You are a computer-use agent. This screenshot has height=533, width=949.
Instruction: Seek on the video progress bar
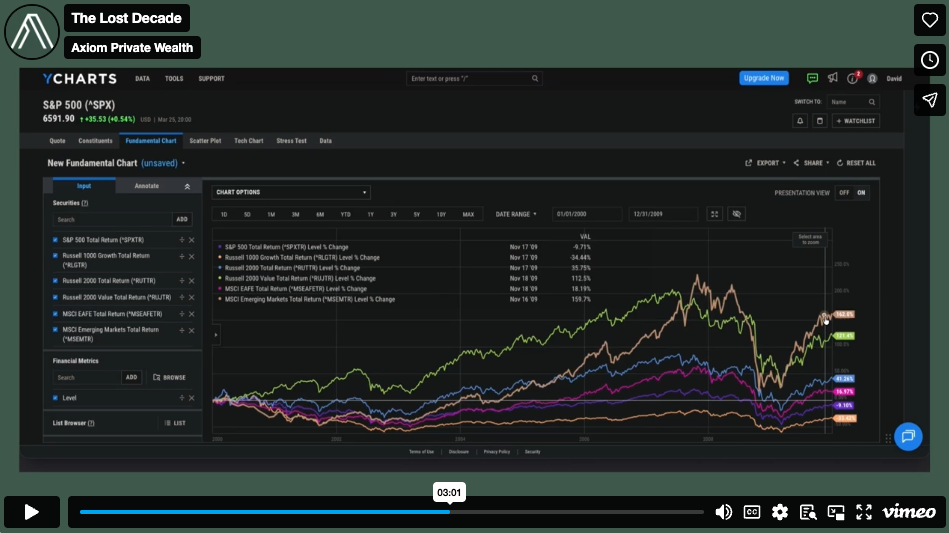pos(391,512)
